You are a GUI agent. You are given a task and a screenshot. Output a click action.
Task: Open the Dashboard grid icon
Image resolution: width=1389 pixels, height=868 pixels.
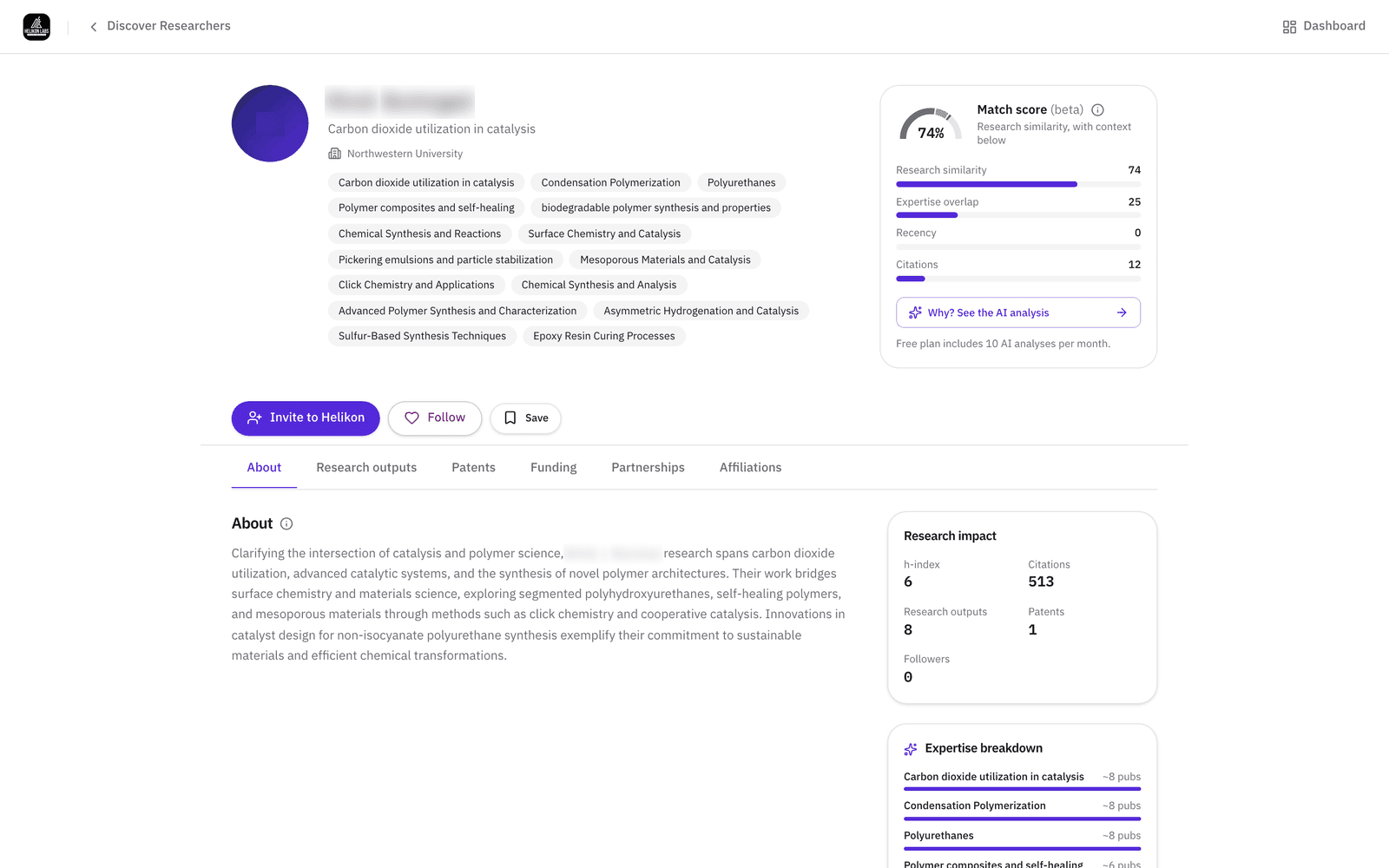click(x=1289, y=27)
